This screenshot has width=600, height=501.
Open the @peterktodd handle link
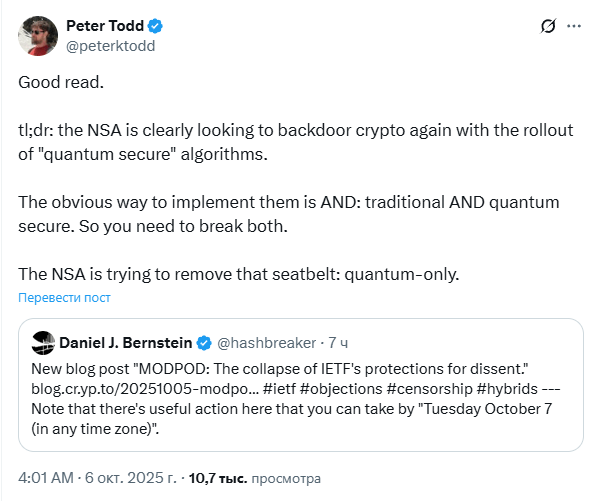[110, 45]
